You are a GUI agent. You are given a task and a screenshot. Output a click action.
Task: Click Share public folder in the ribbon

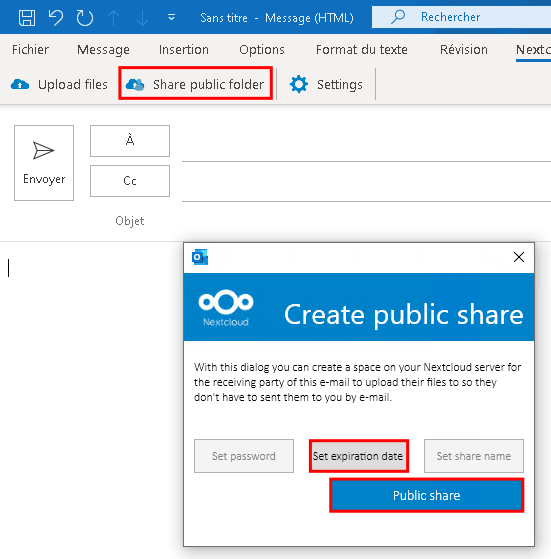[196, 84]
